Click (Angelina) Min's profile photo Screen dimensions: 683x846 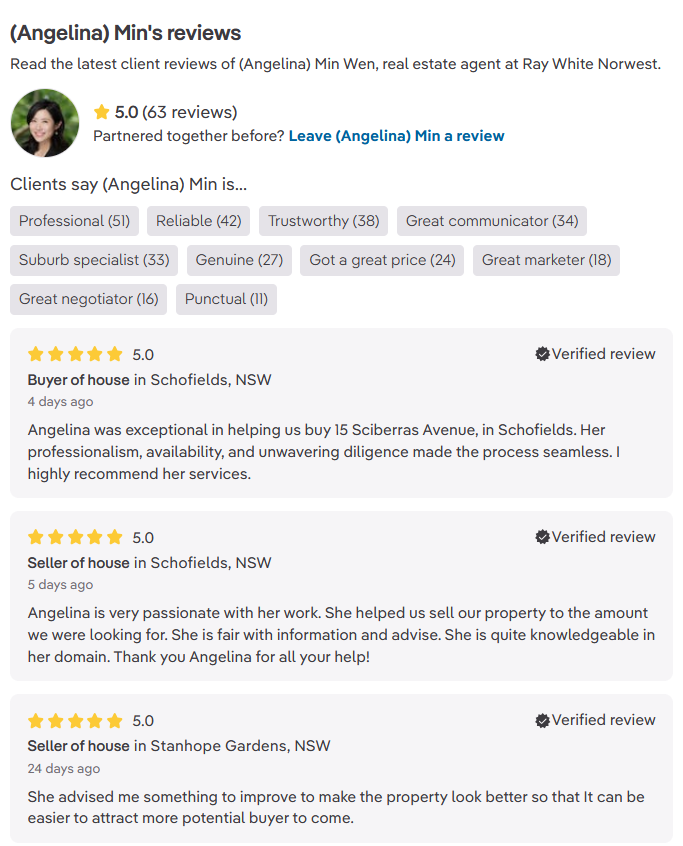[45, 122]
